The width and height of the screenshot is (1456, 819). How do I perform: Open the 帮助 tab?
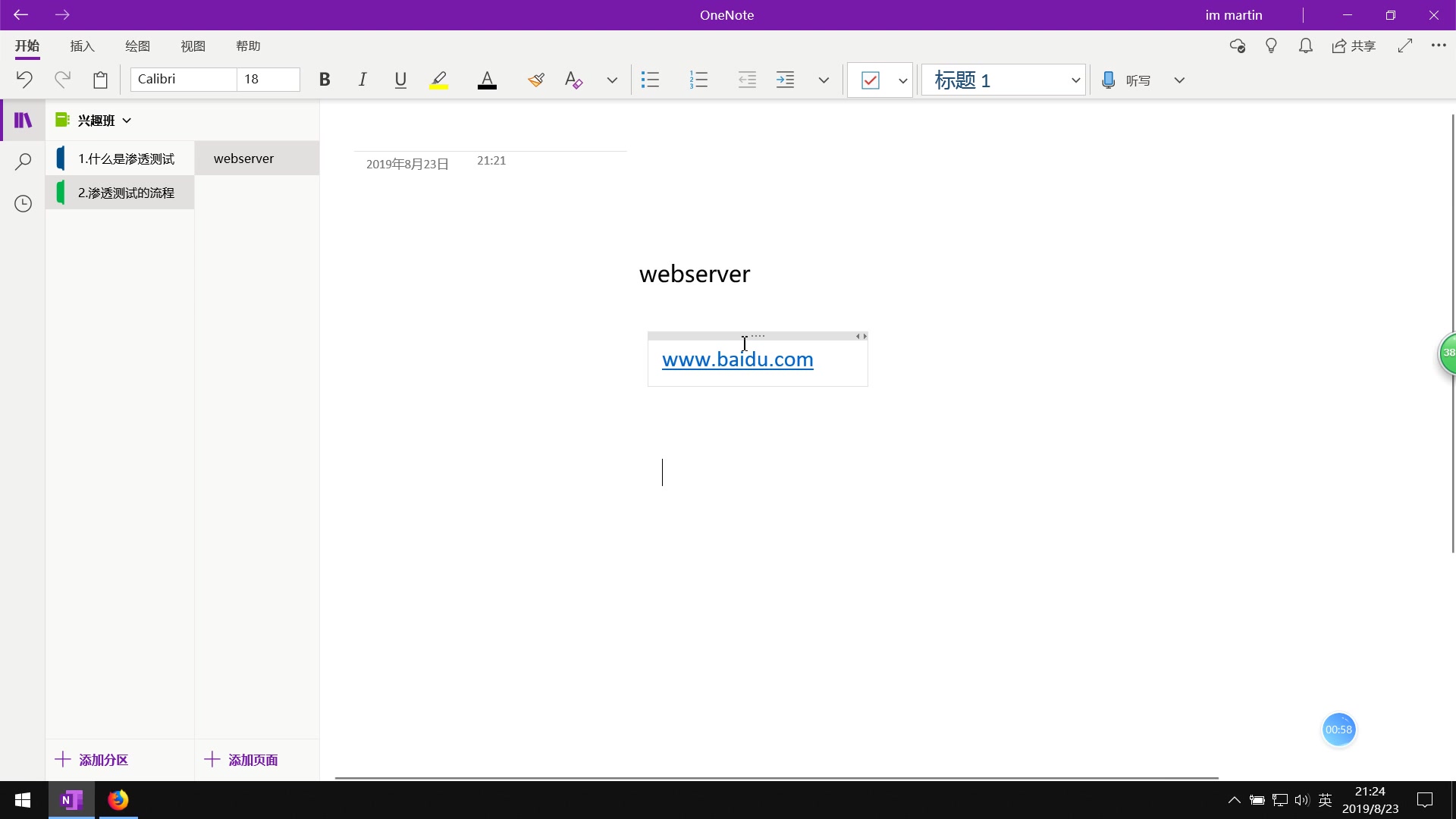[249, 46]
